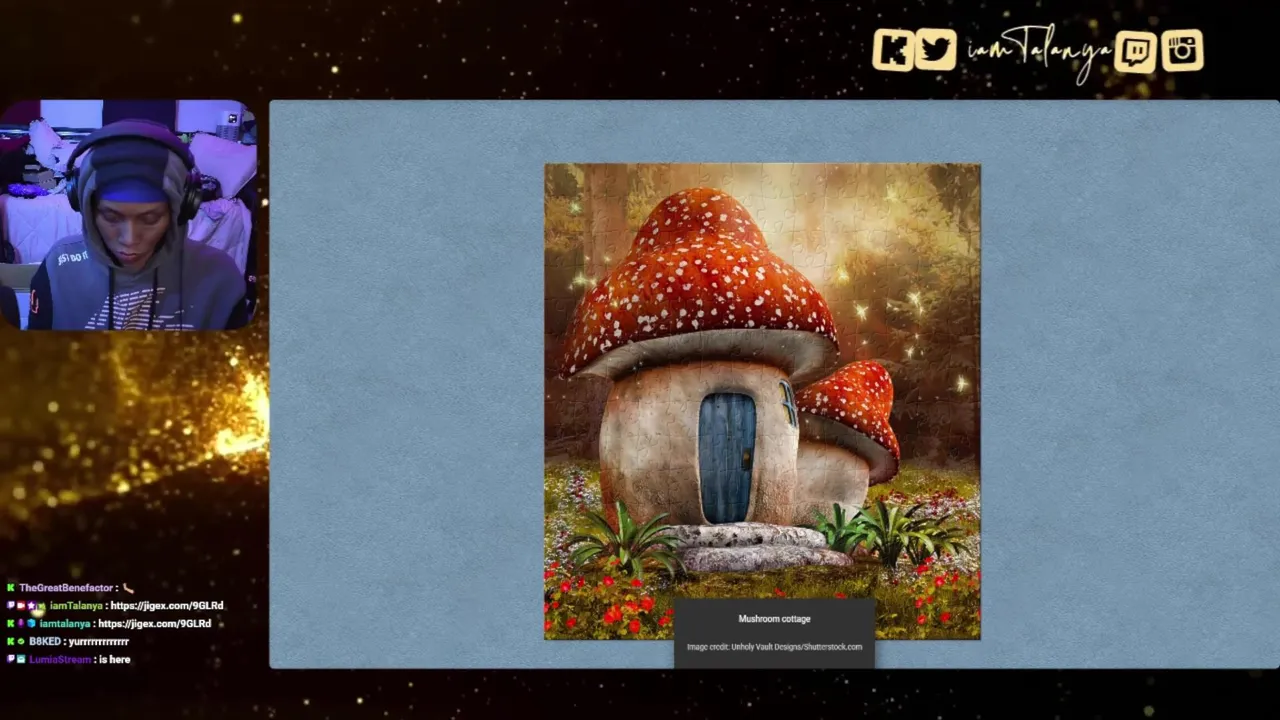Click the Instagram camera icon
Image resolution: width=1280 pixels, height=720 pixels.
point(1182,51)
